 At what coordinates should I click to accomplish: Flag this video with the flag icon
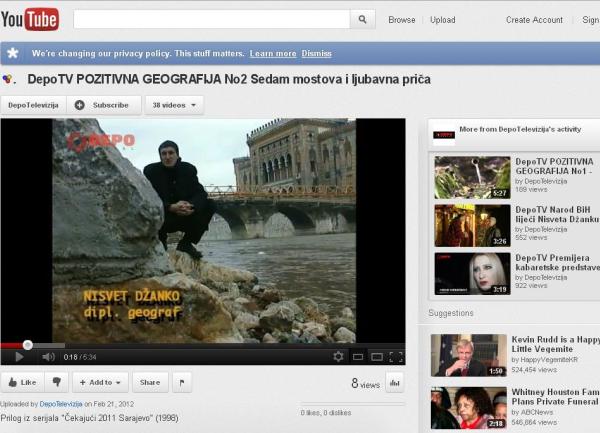pos(182,382)
